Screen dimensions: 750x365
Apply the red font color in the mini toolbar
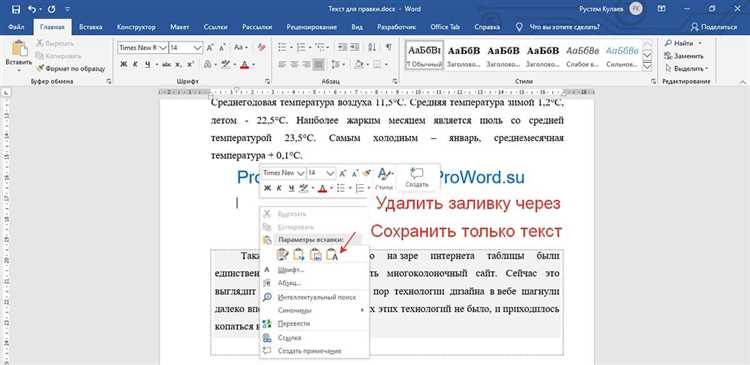coord(322,188)
